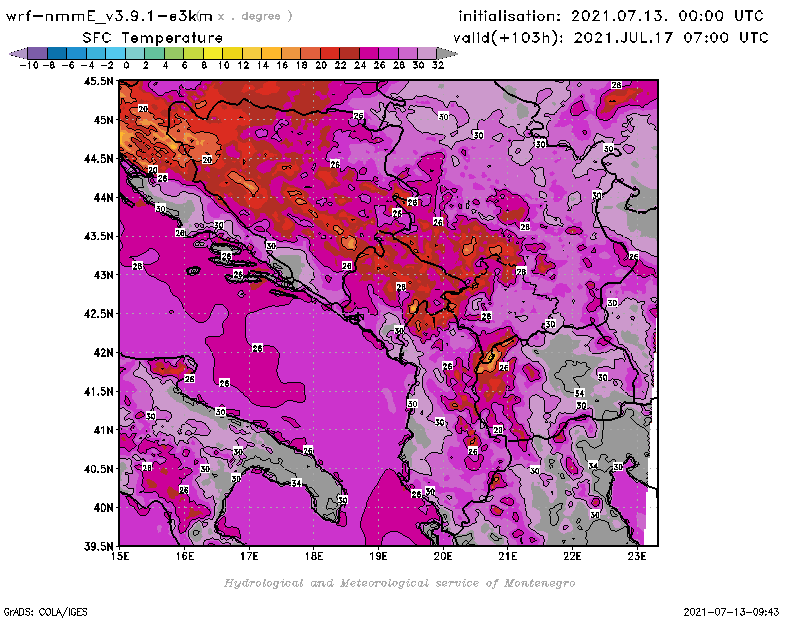The image size is (800, 618).
Task: Click the "41.5N" latitude axis label
Action: (99, 391)
